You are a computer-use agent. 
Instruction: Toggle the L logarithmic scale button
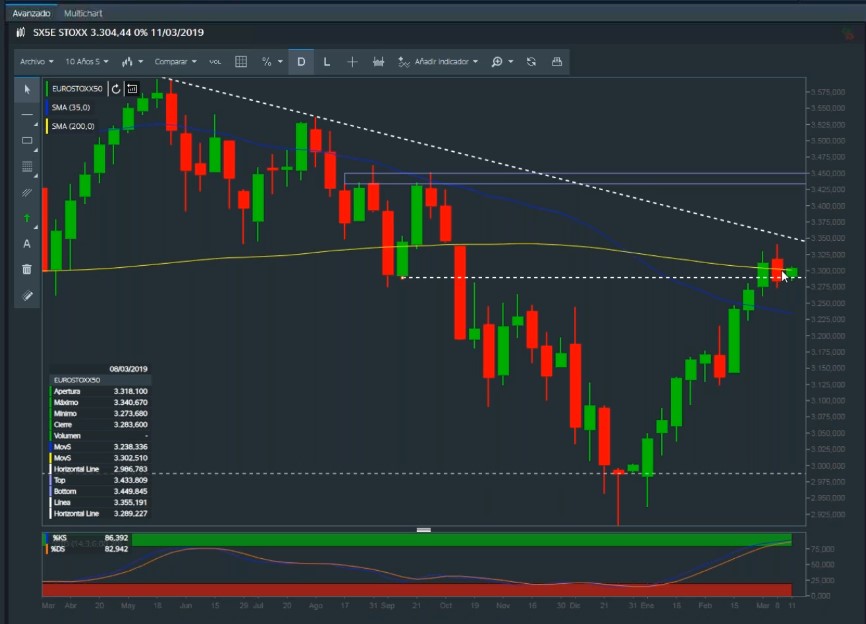pyautogui.click(x=327, y=61)
